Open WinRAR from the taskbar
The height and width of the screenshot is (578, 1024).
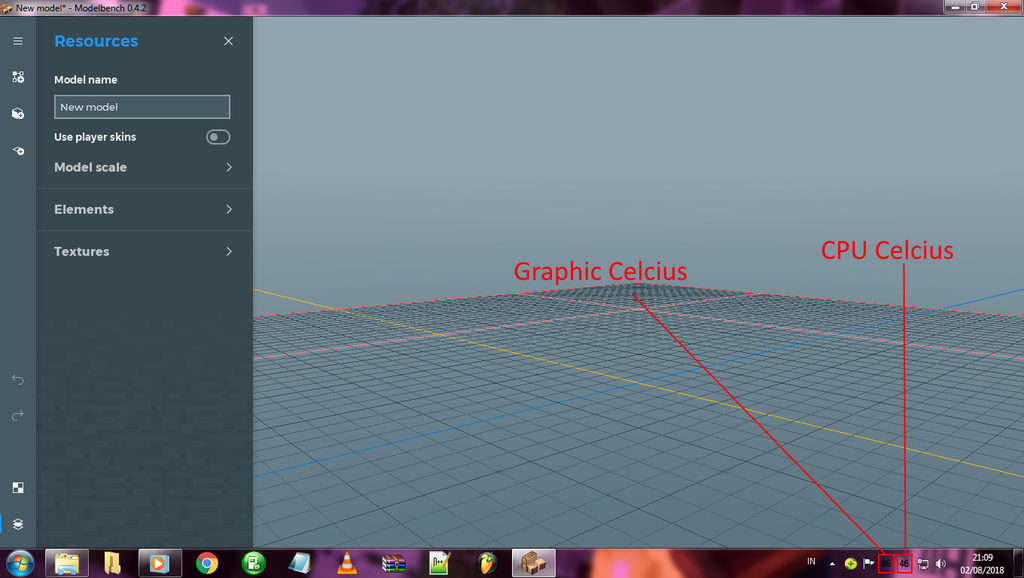coord(394,563)
